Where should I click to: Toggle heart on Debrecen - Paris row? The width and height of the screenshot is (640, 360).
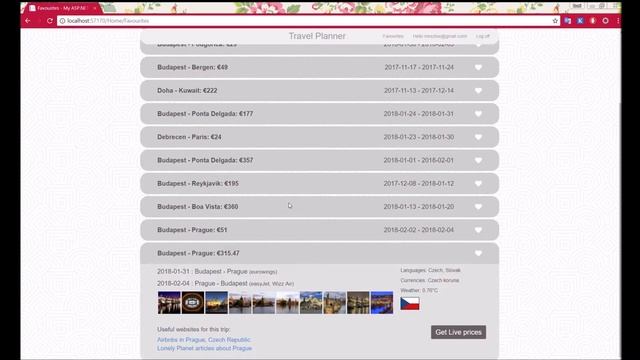pos(478,137)
